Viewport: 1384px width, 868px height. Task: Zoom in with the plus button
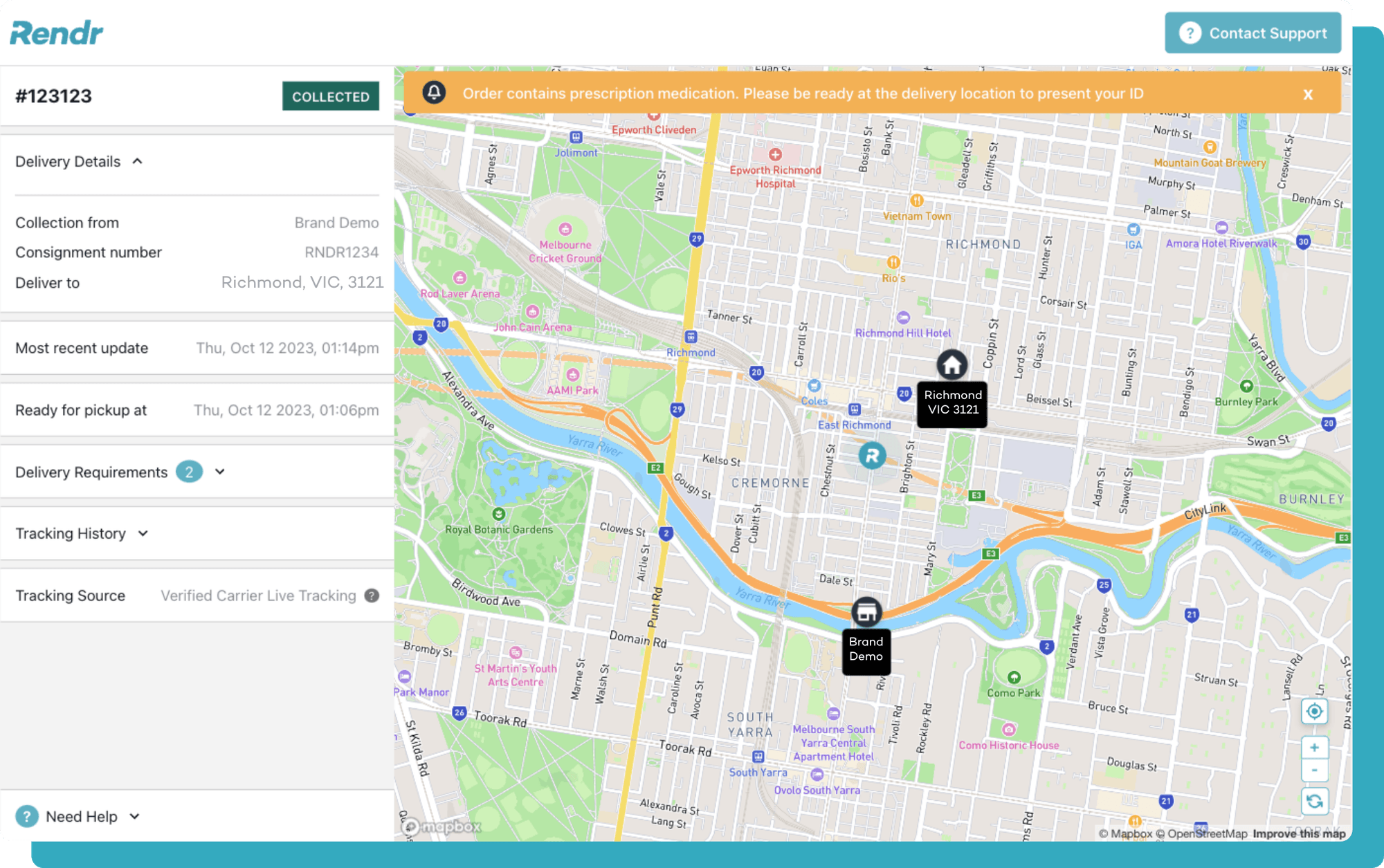1313,748
